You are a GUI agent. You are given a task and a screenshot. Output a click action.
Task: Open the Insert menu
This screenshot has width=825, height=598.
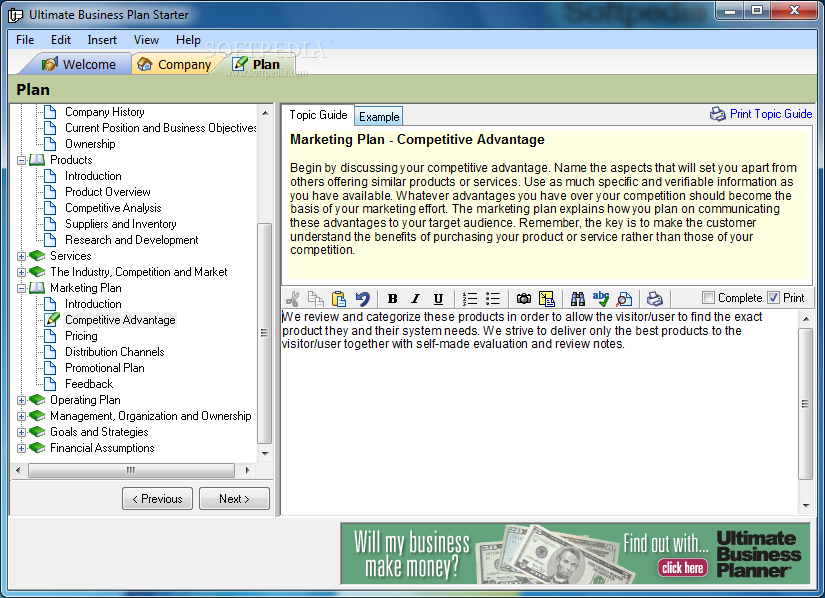(x=102, y=40)
